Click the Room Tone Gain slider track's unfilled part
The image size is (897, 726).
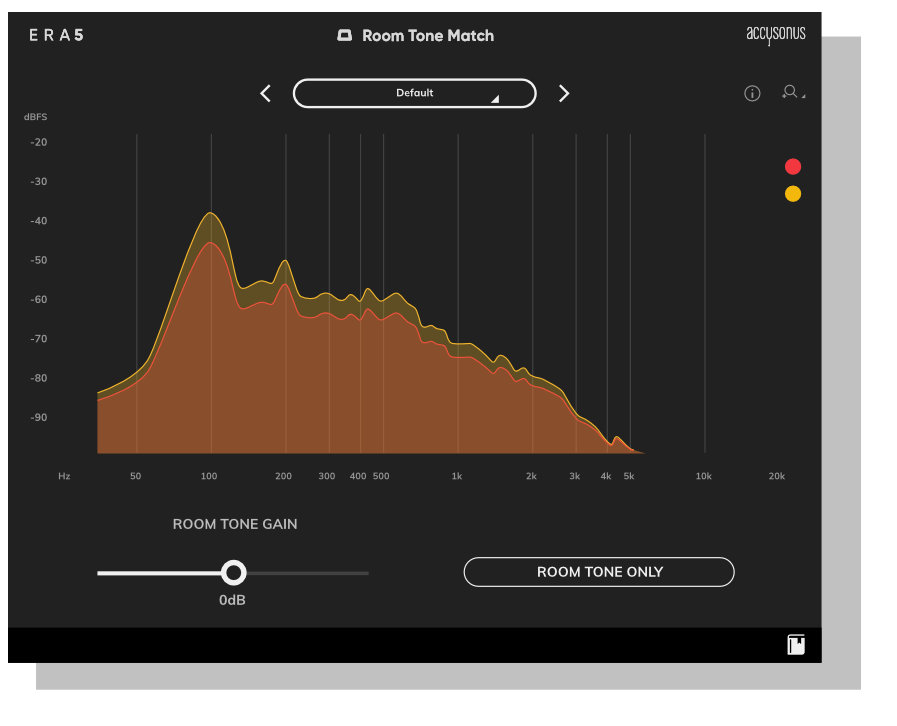point(308,573)
